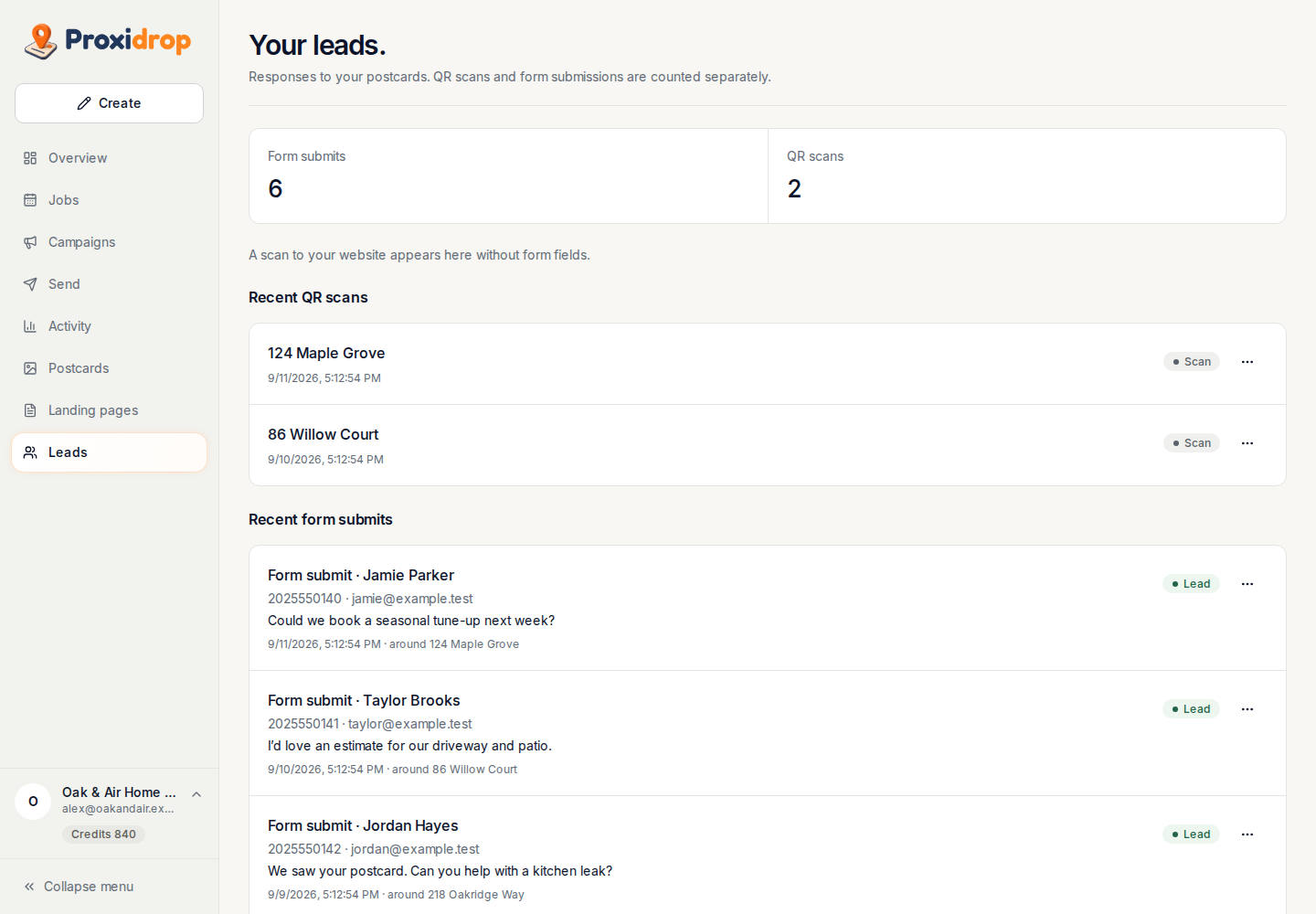This screenshot has width=1316, height=914.
Task: Open the Landing pages document icon
Action: click(30, 410)
